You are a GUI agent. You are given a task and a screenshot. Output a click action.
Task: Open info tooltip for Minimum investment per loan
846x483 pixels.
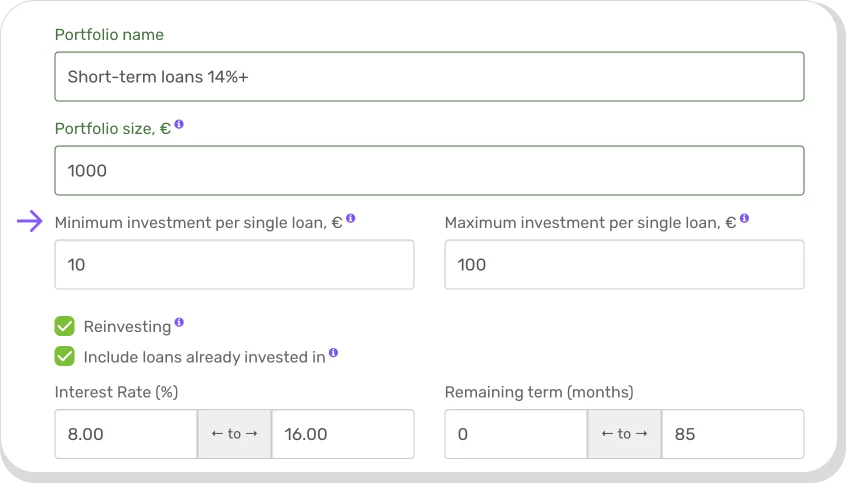[x=351, y=219]
